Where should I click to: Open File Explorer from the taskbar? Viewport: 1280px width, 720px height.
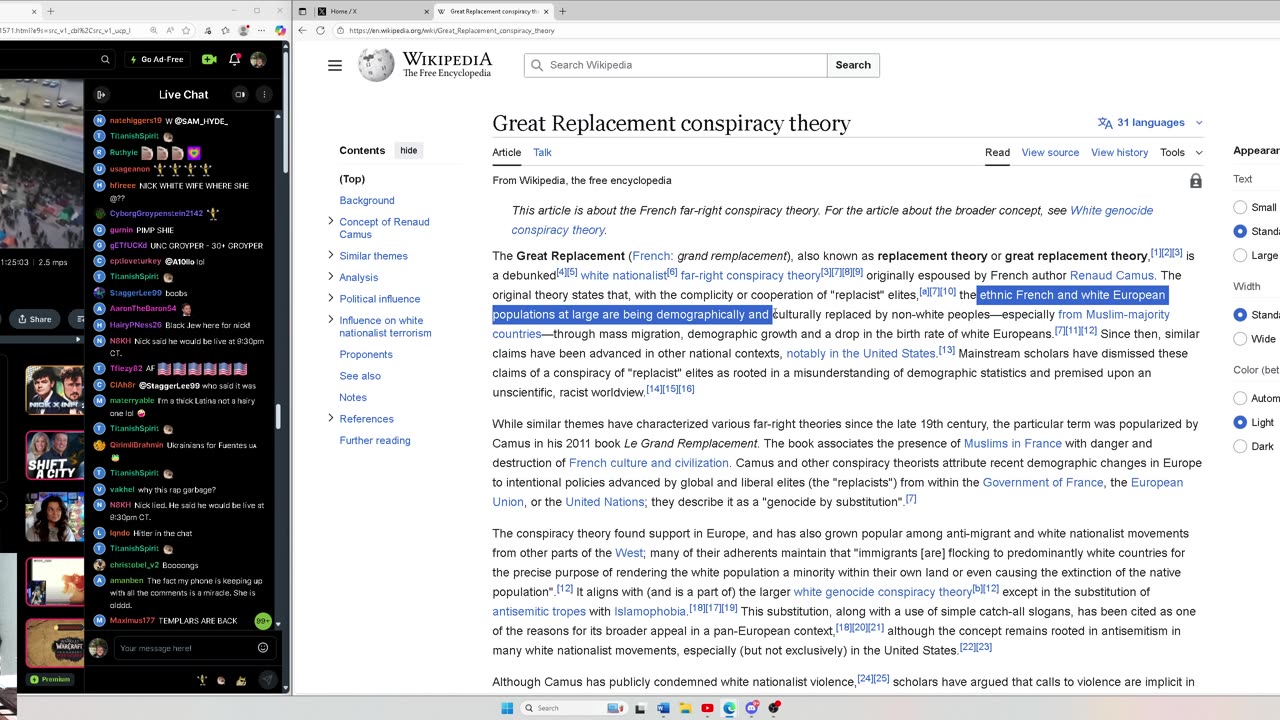(x=684, y=708)
